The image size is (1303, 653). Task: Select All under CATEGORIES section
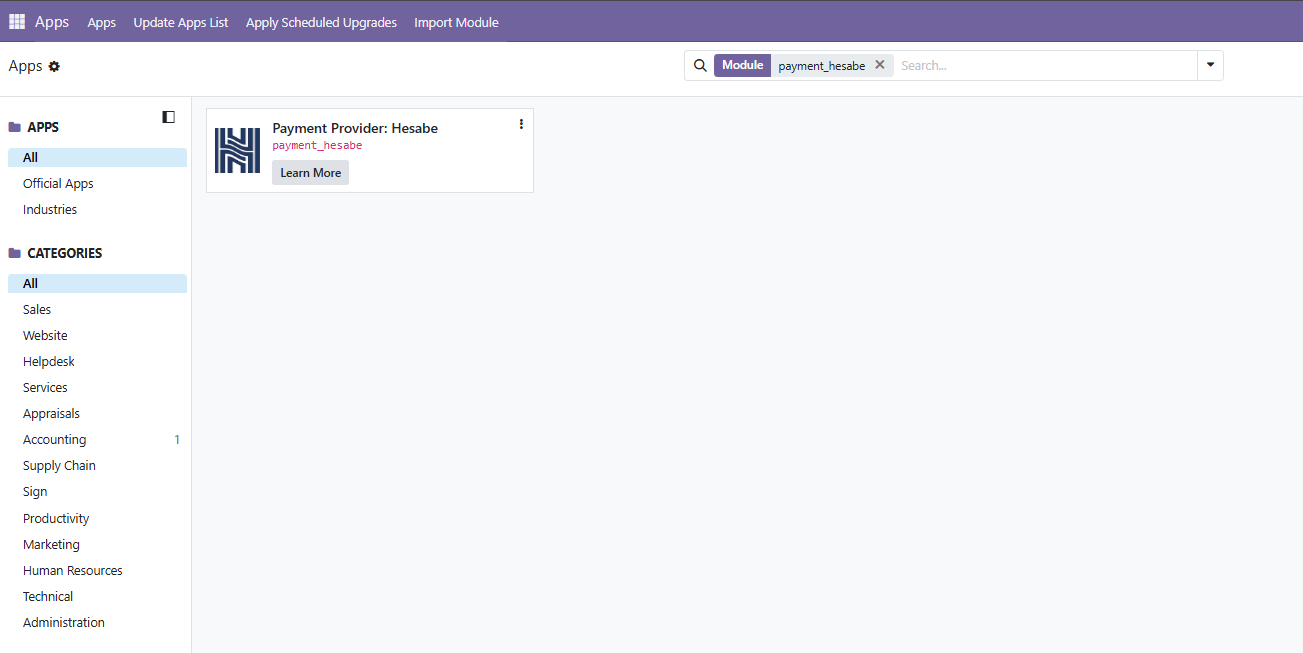(97, 283)
